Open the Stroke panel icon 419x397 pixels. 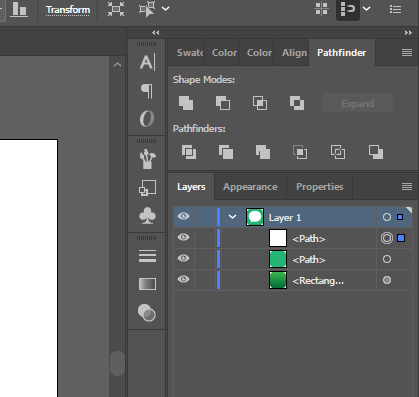[x=147, y=256]
